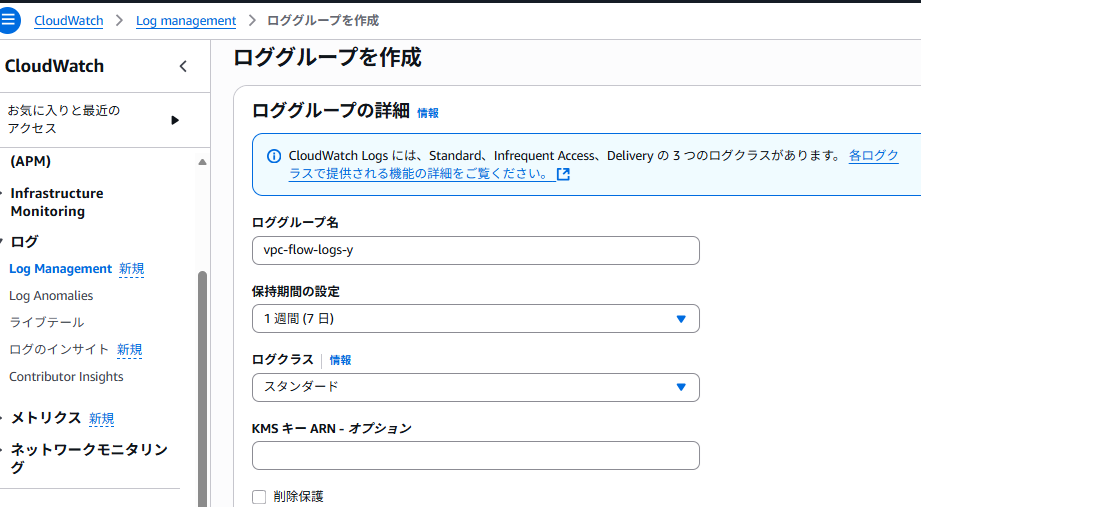
Task: Click the external link icon in info banner
Action: pyautogui.click(x=563, y=174)
